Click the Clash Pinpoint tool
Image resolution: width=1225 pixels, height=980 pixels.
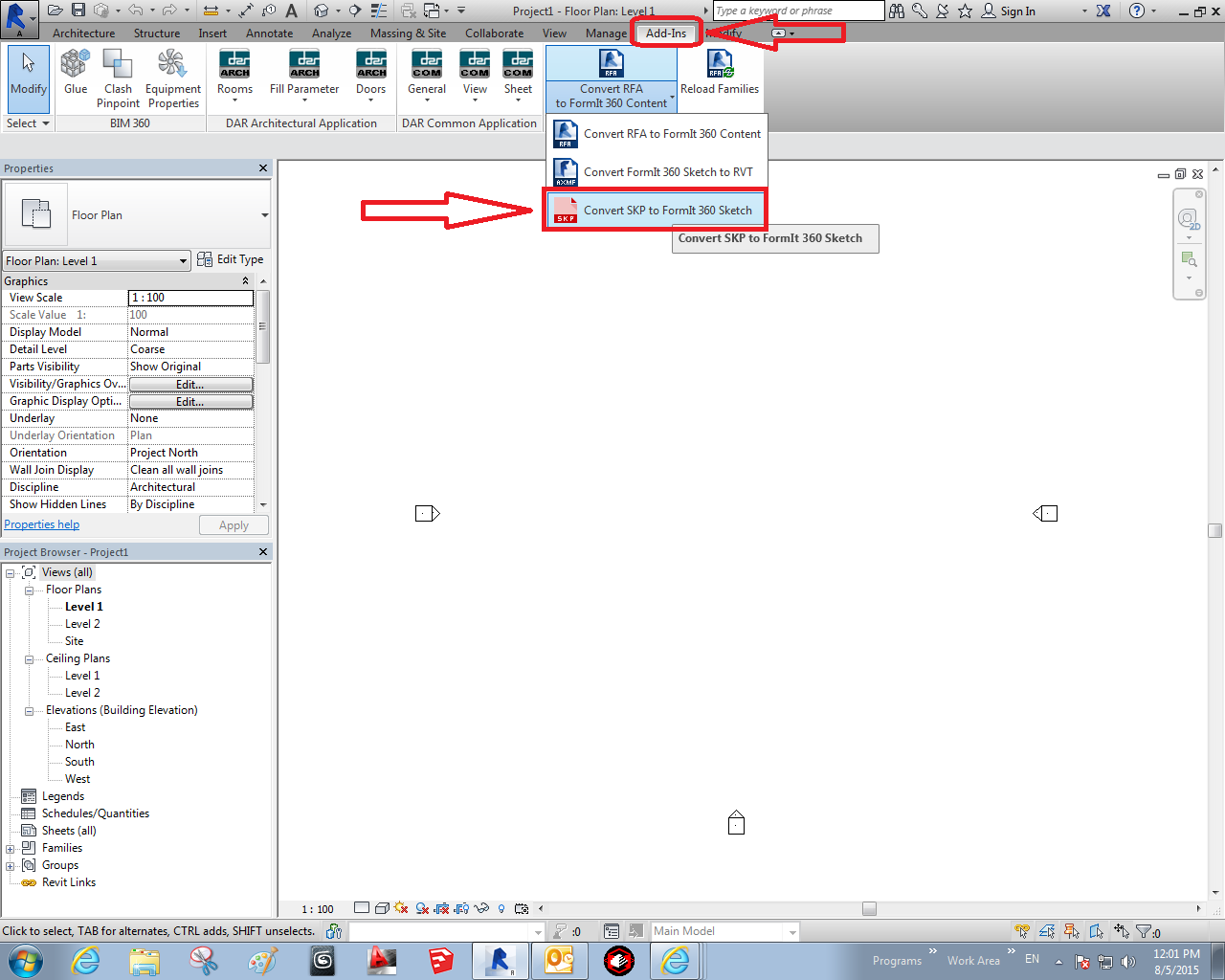(118, 79)
